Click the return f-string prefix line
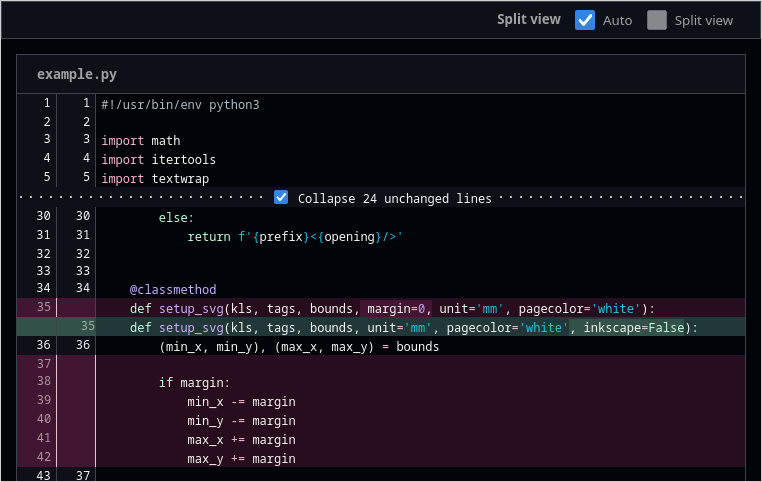The width and height of the screenshot is (762, 482). pos(294,236)
